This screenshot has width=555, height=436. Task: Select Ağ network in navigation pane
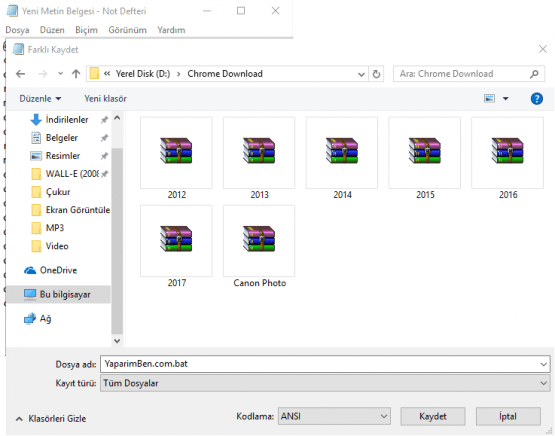(38, 319)
